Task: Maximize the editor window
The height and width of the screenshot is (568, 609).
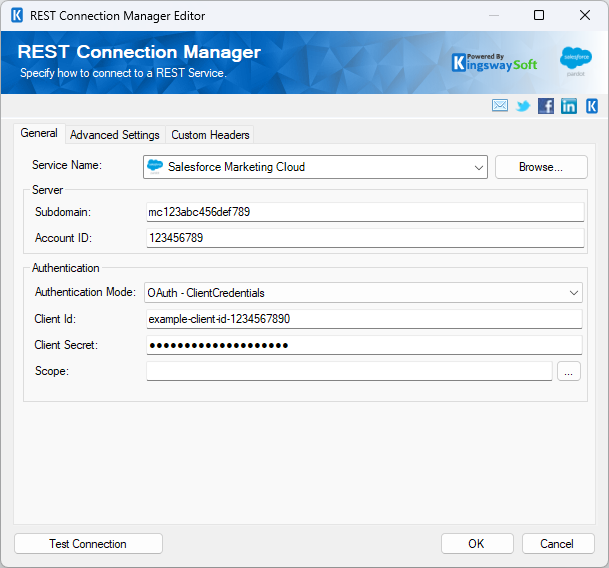Action: tap(539, 16)
